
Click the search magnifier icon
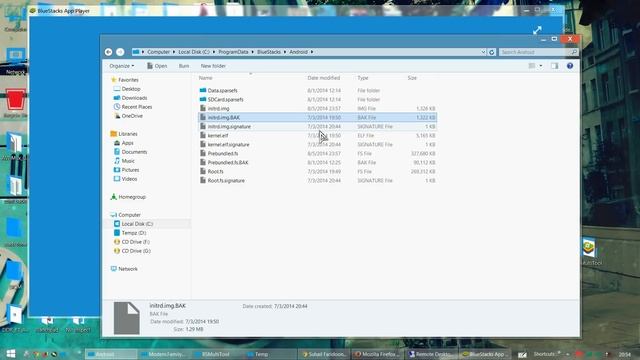pyautogui.click(x=573, y=52)
